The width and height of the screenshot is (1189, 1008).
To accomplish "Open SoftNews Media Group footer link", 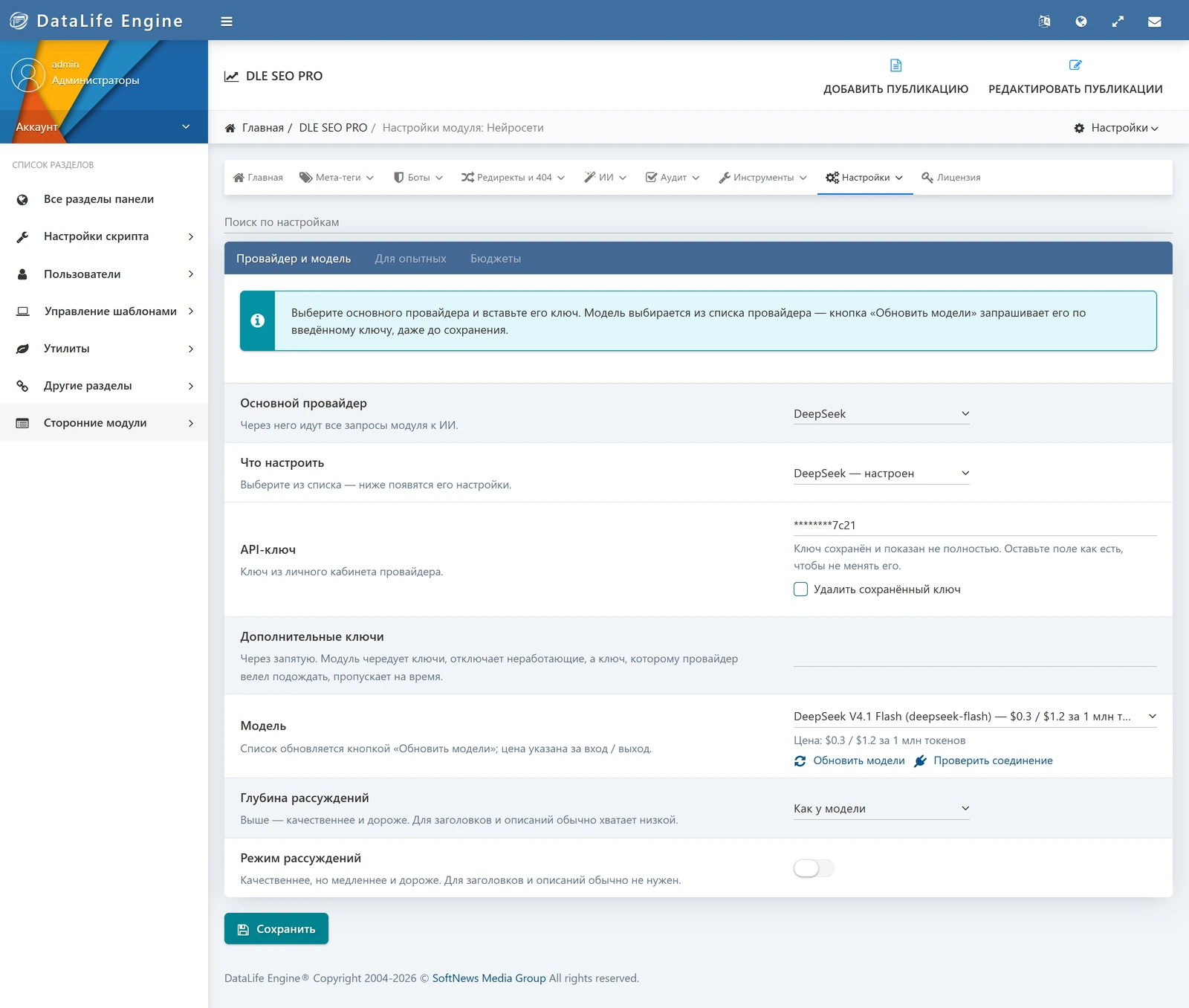I will (489, 979).
